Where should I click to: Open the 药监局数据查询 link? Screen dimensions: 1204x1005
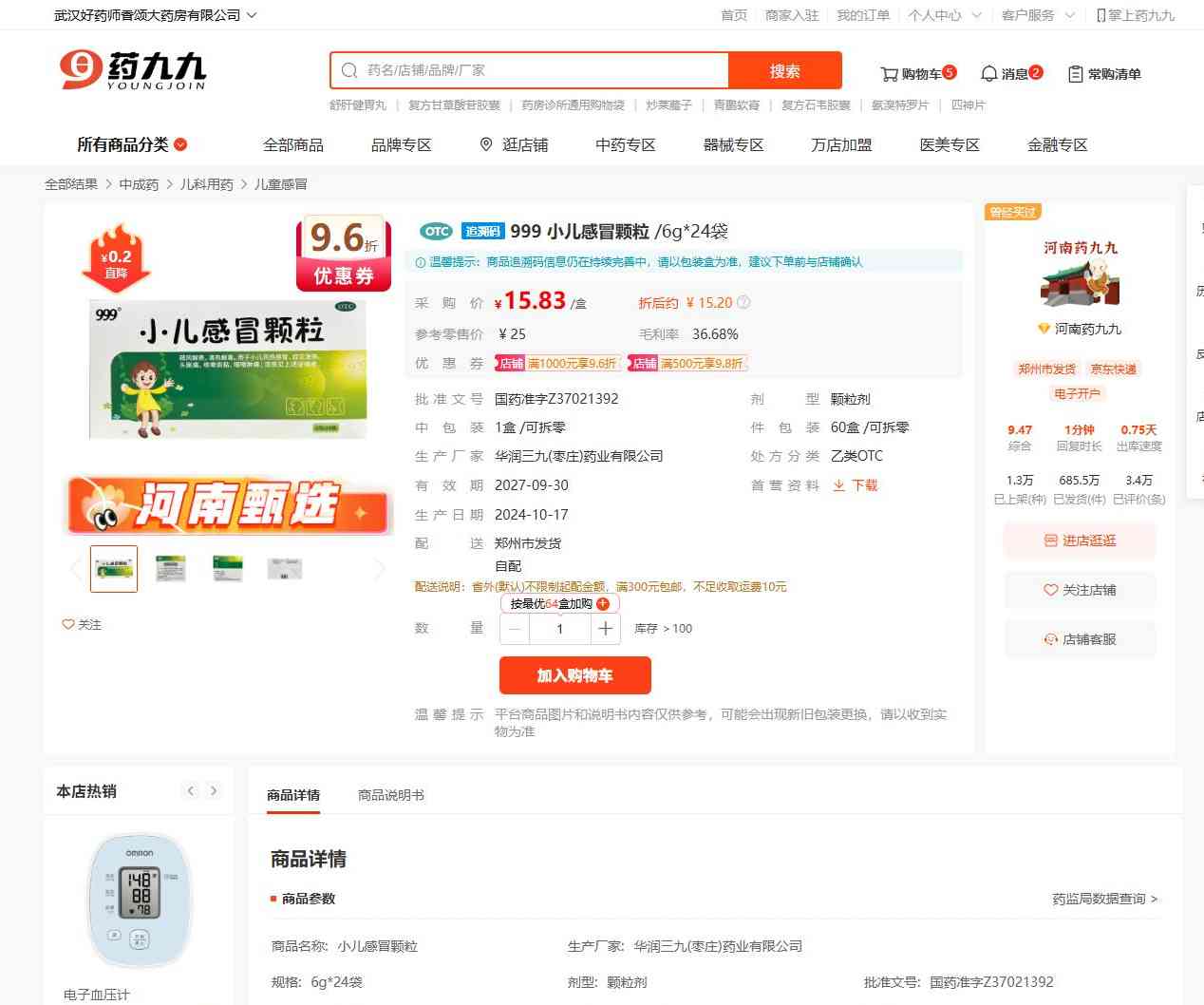[1104, 899]
